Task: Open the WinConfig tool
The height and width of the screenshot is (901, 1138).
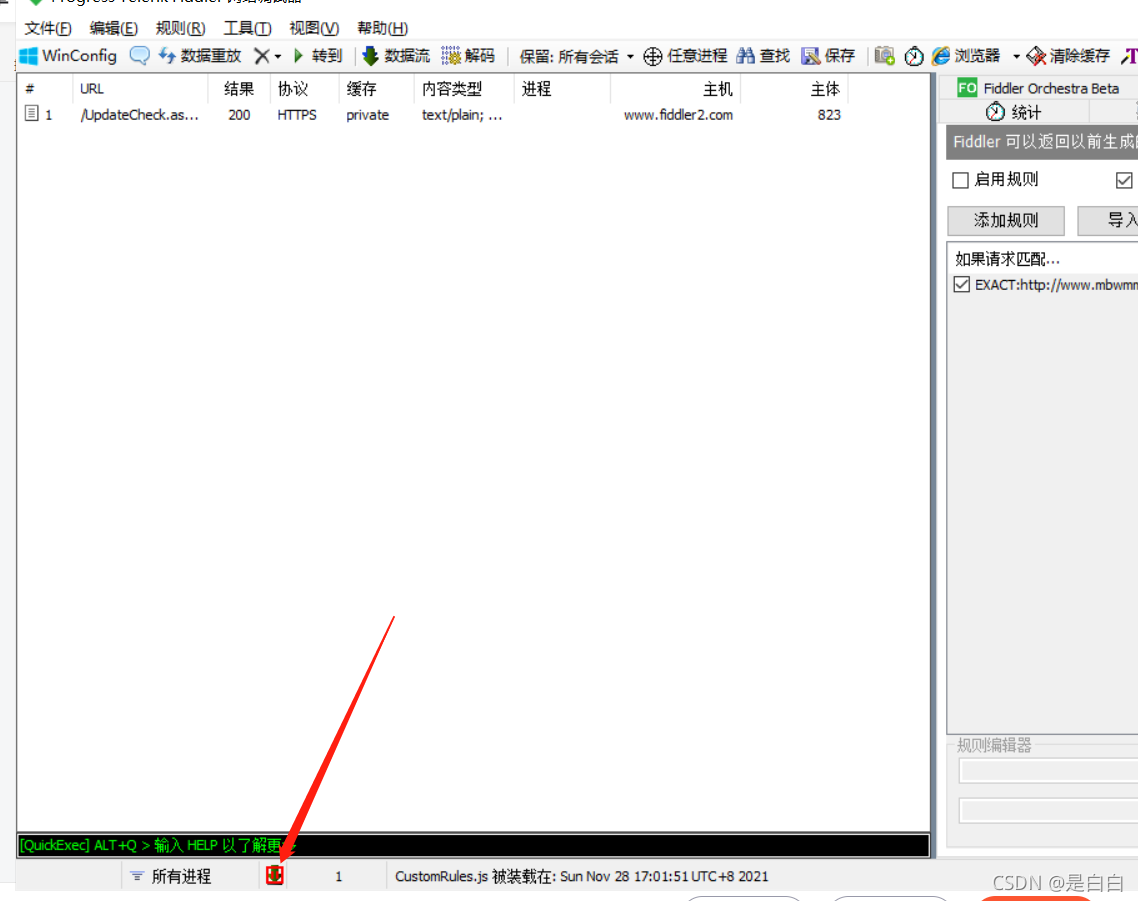Action: pos(68,56)
